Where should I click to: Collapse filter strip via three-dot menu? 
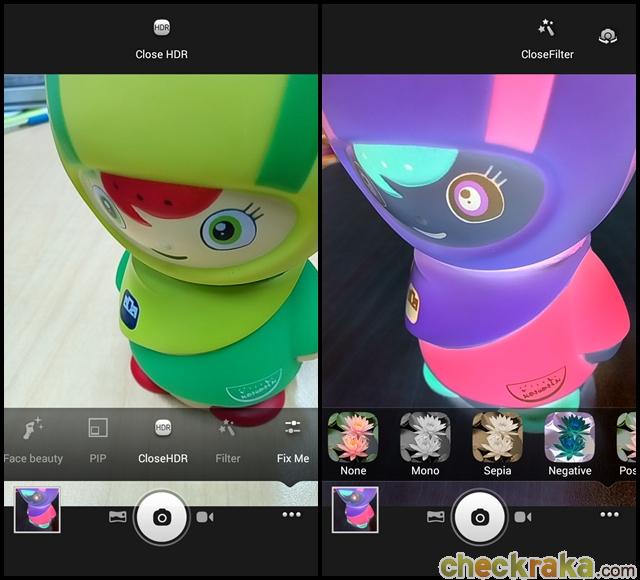[x=609, y=514]
